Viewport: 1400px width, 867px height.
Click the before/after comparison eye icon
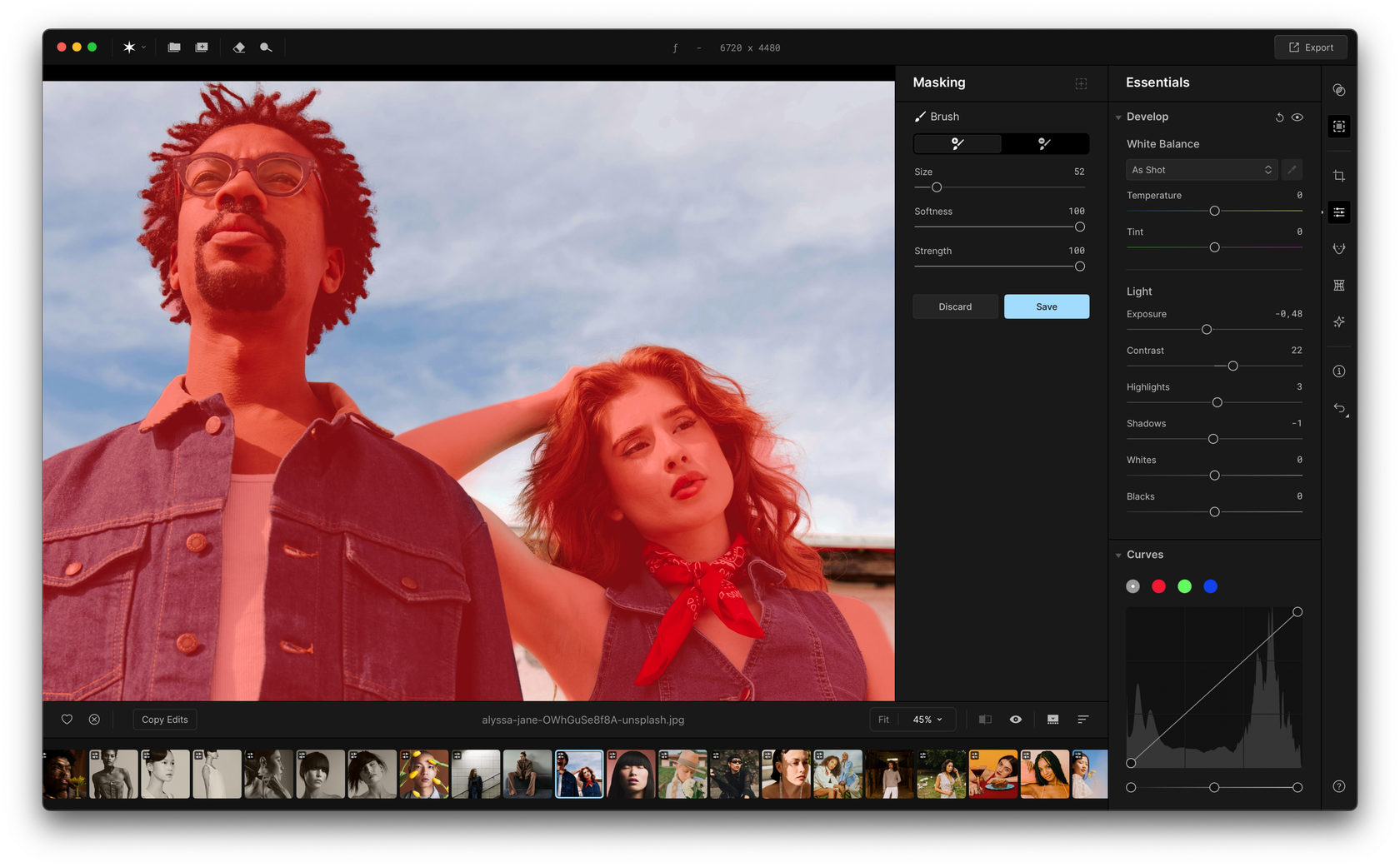pos(1015,719)
